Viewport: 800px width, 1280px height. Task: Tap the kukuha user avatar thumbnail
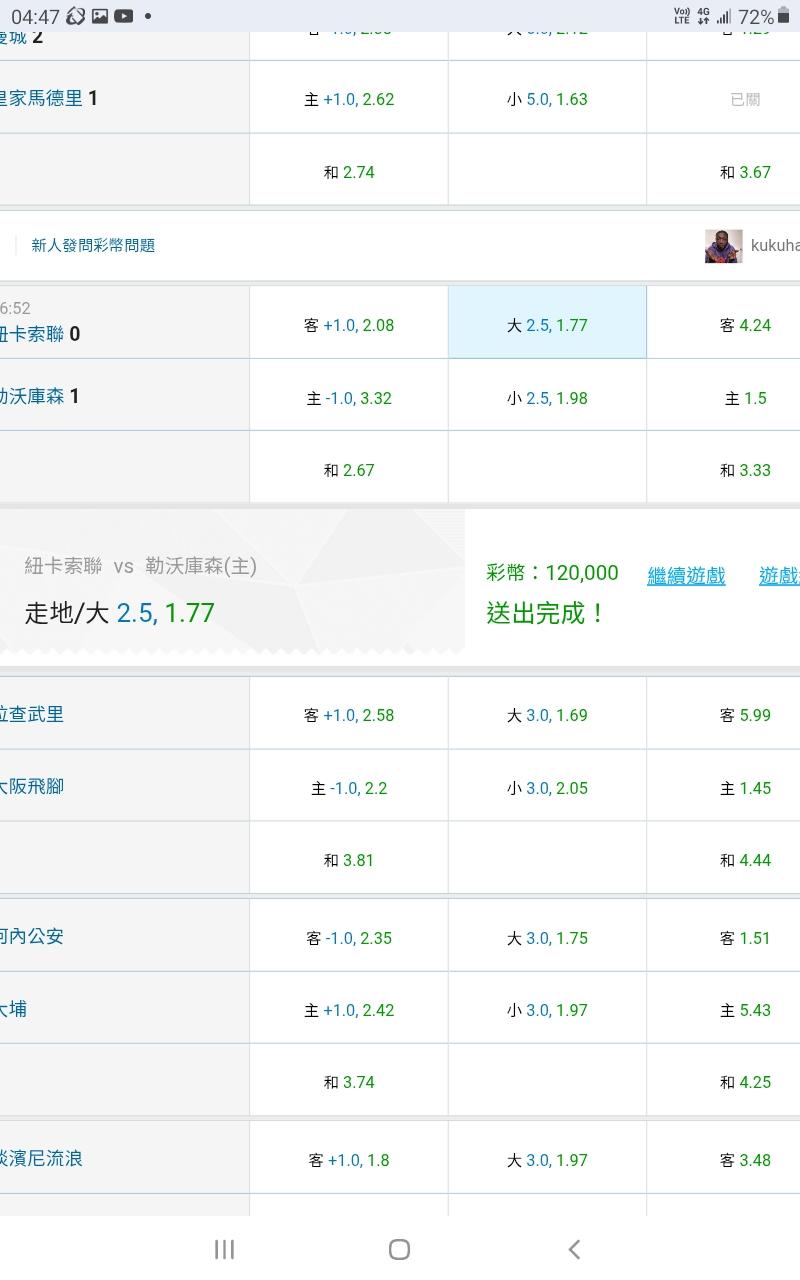(x=723, y=246)
